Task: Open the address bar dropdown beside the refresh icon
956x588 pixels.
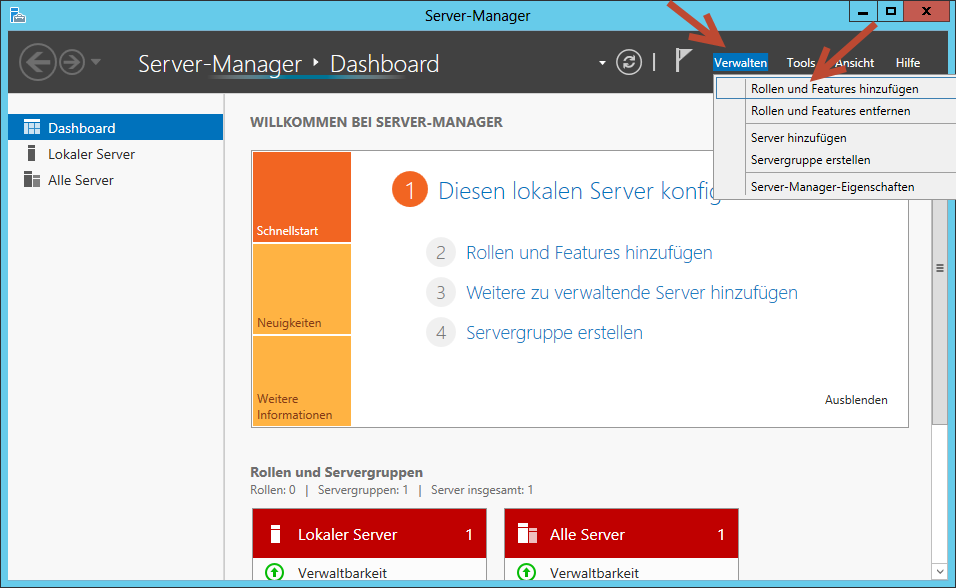Action: pyautogui.click(x=602, y=63)
